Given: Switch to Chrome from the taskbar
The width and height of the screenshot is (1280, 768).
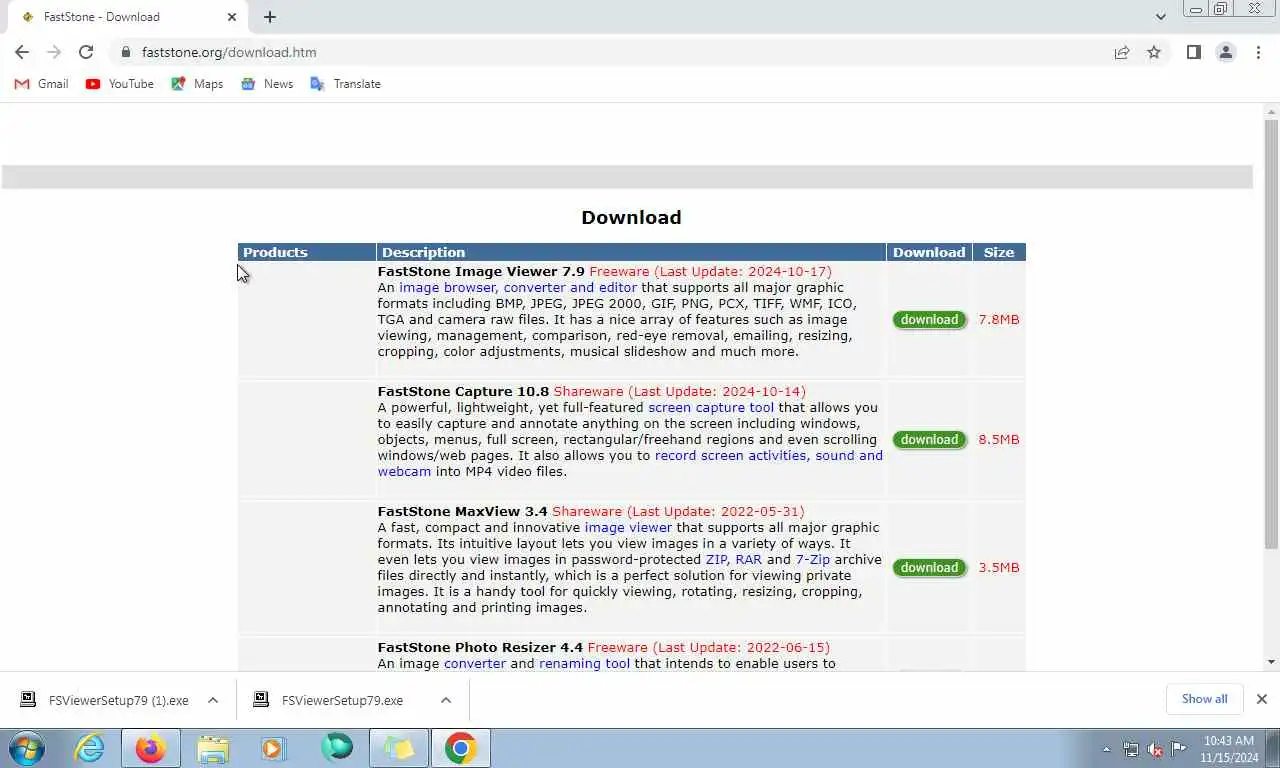Looking at the screenshot, I should (460, 748).
